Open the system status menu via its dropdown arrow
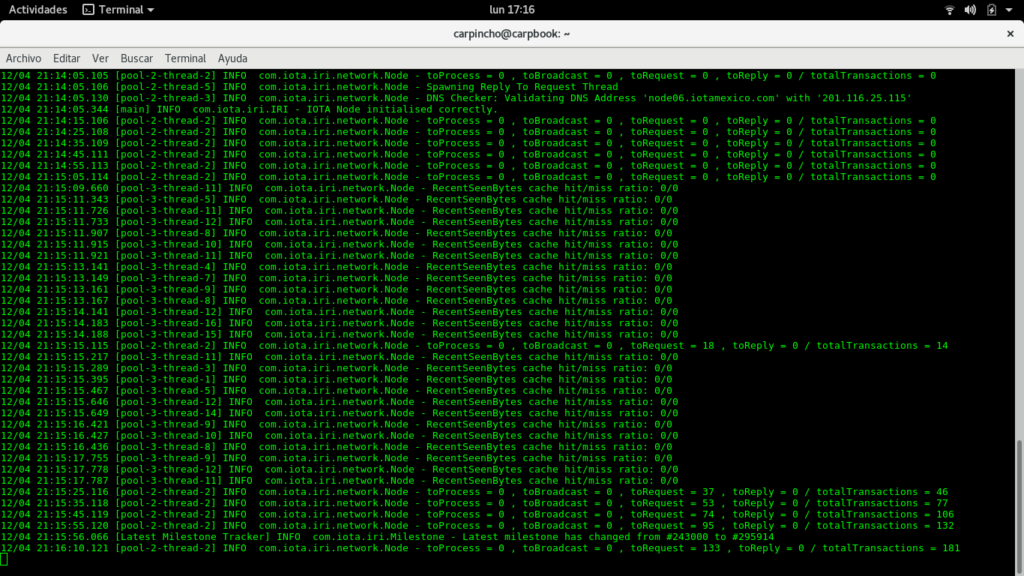 coord(1007,9)
